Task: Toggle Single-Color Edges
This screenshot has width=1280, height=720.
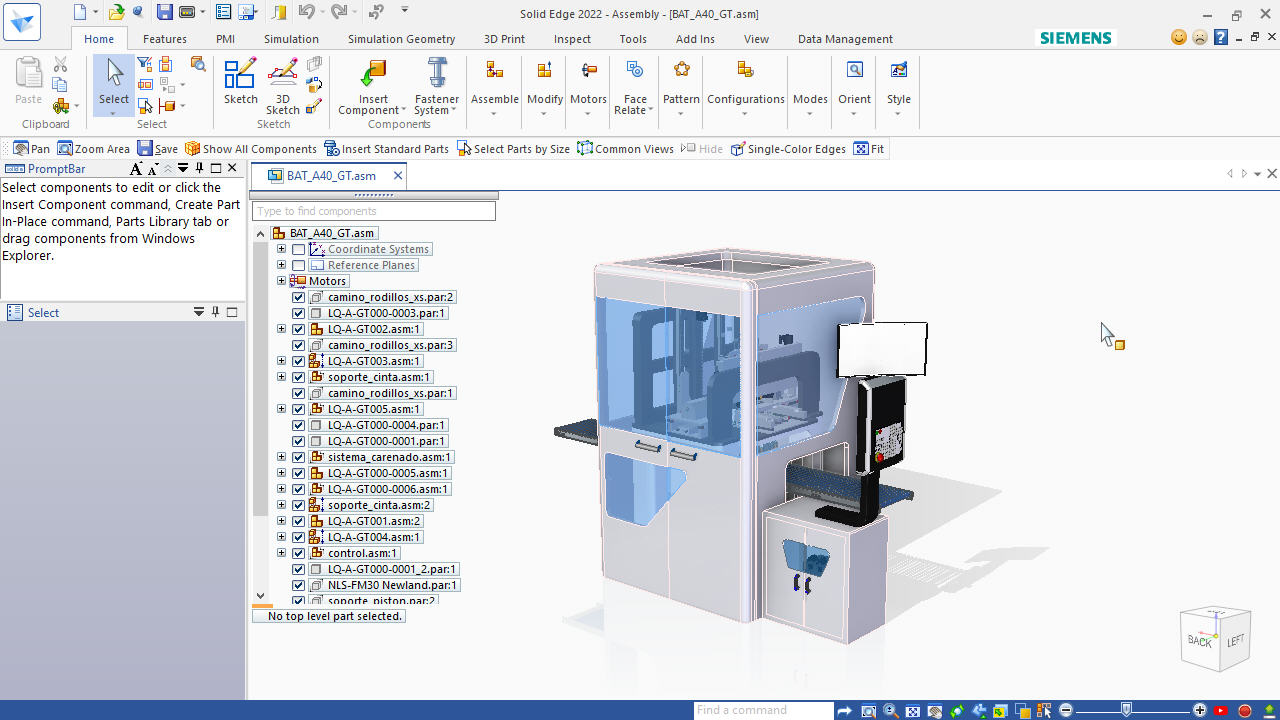Action: click(x=788, y=148)
